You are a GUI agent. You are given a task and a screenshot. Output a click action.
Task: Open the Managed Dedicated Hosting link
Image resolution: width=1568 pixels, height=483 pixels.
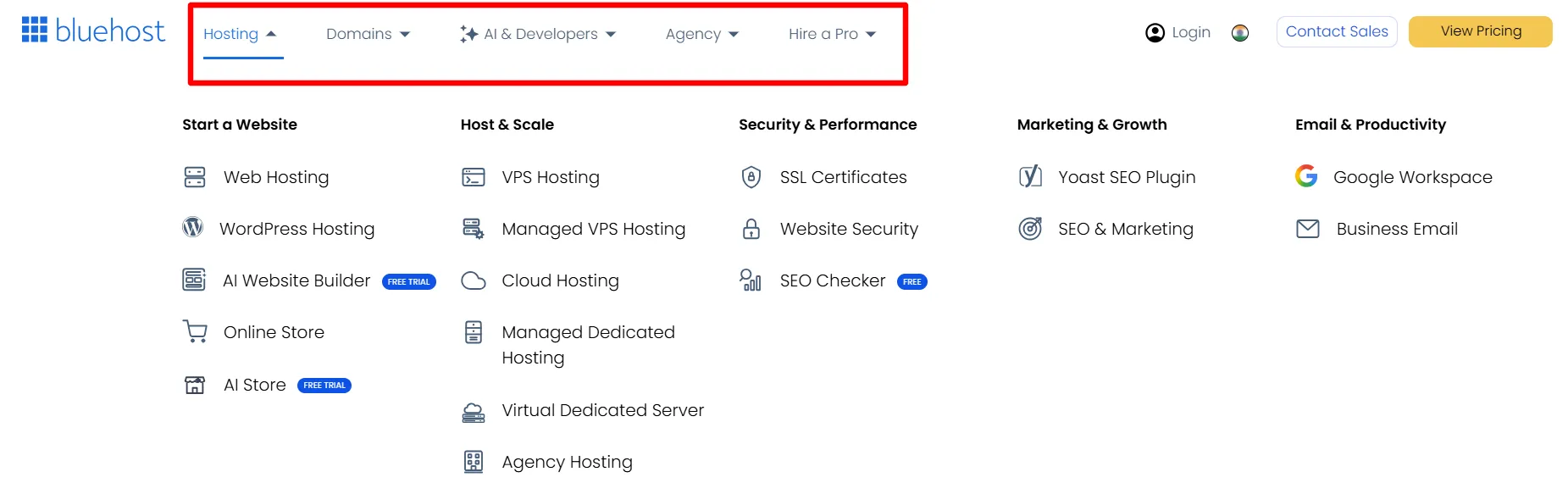[x=588, y=345]
